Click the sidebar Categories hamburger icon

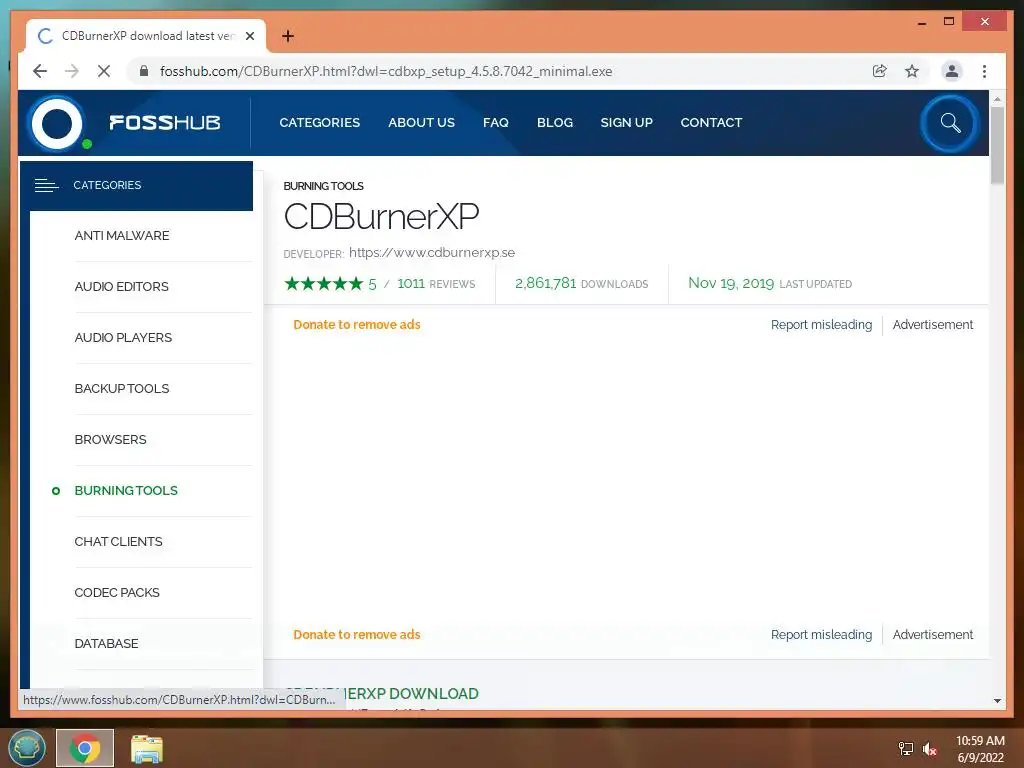[46, 185]
